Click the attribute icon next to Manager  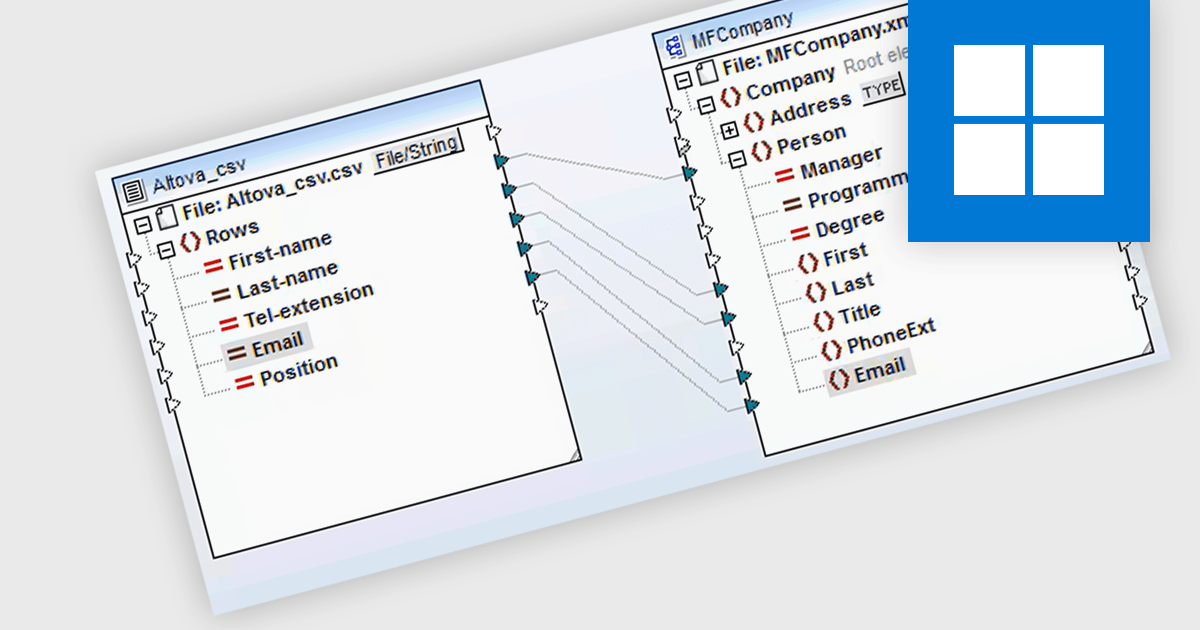coord(788,170)
